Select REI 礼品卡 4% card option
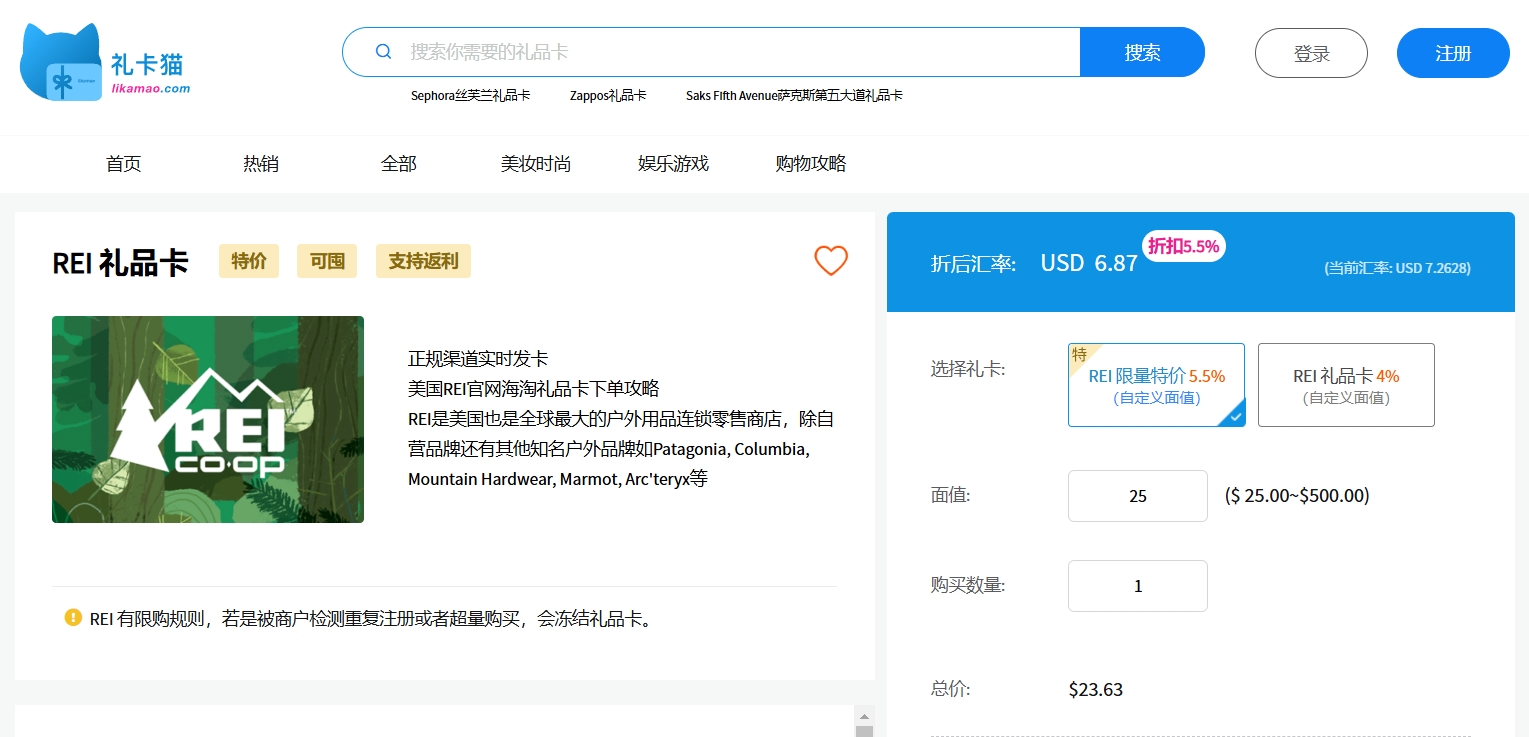Image resolution: width=1529 pixels, height=737 pixels. pyautogui.click(x=1346, y=385)
